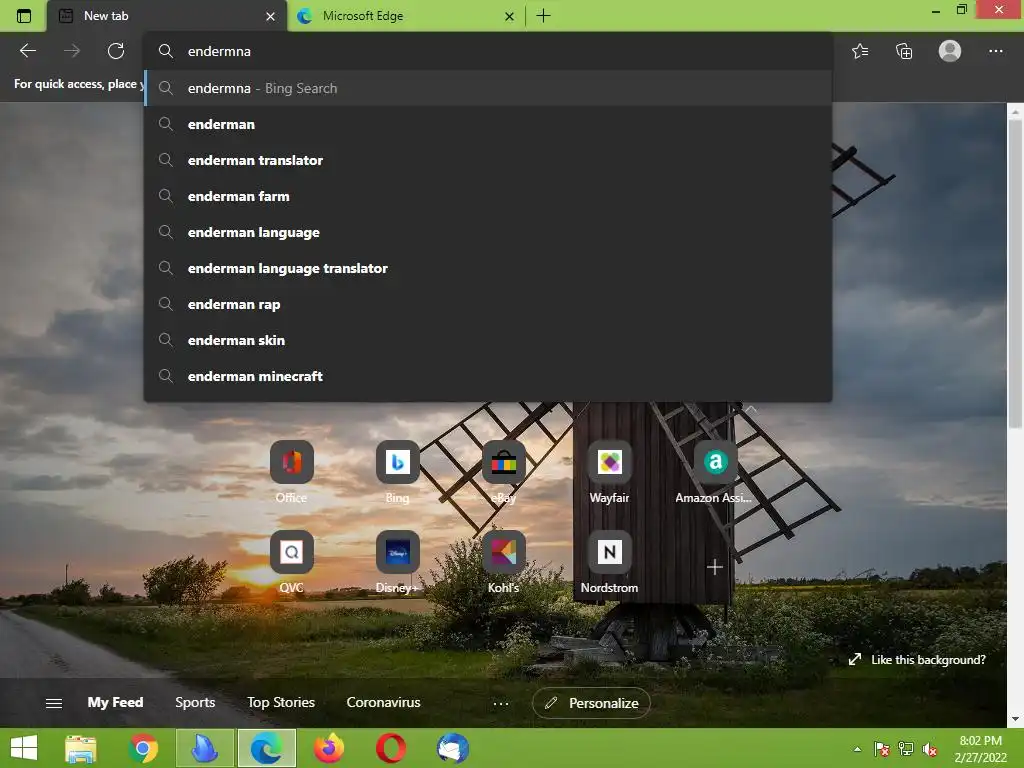Switch to the Microsoft Edge tab
Viewport: 1024px width, 768px height.
405,16
